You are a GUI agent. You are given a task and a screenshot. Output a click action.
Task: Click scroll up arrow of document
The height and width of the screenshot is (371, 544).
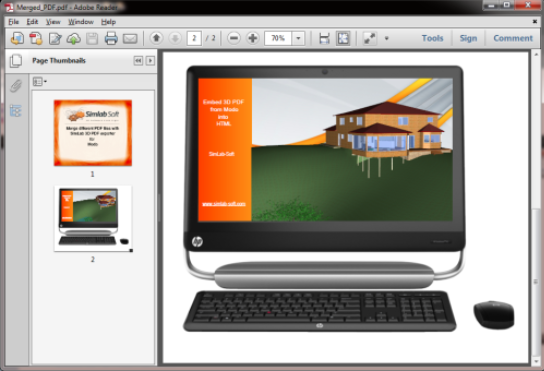pos(536,55)
